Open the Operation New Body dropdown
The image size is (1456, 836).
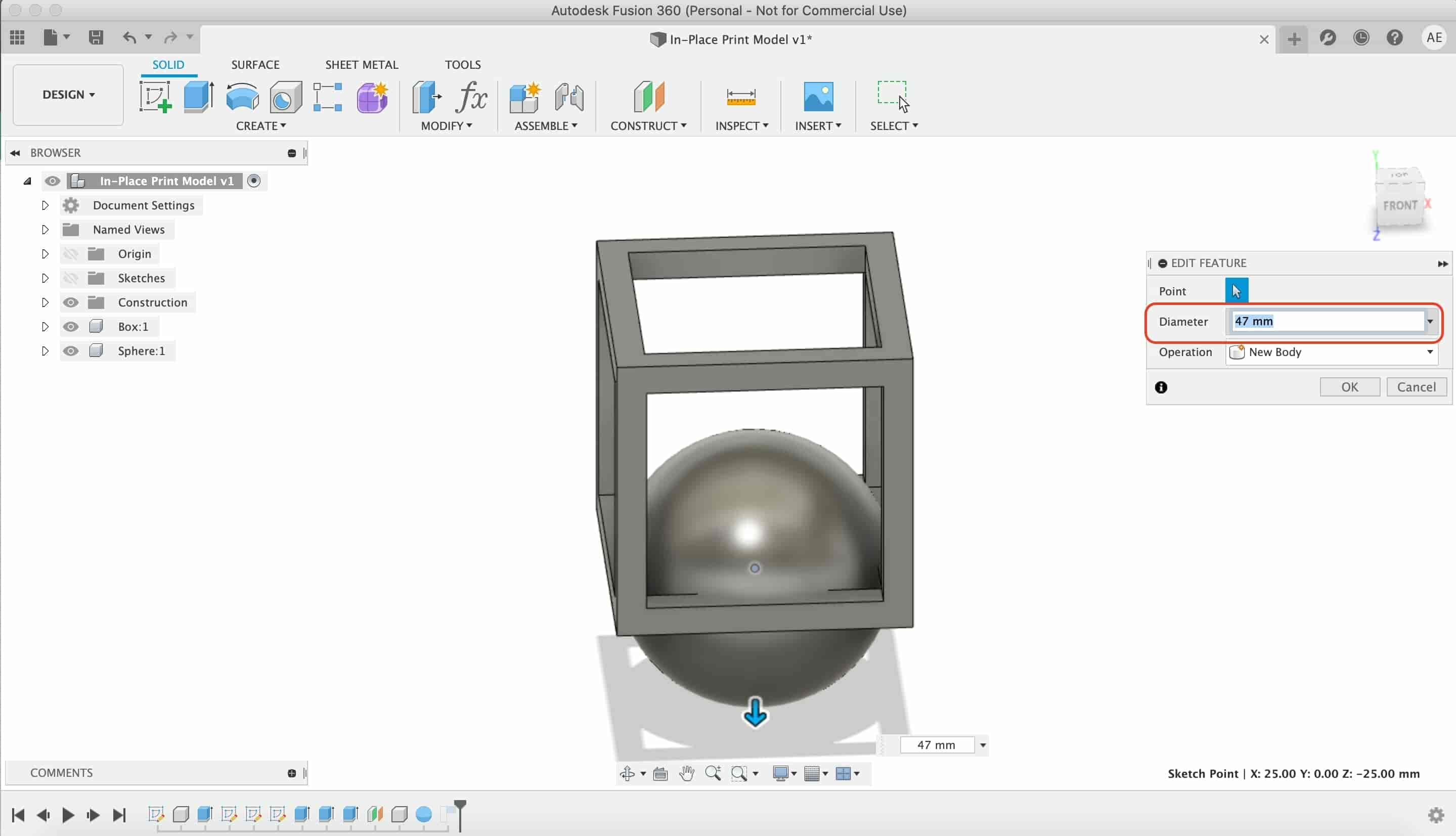point(1332,352)
